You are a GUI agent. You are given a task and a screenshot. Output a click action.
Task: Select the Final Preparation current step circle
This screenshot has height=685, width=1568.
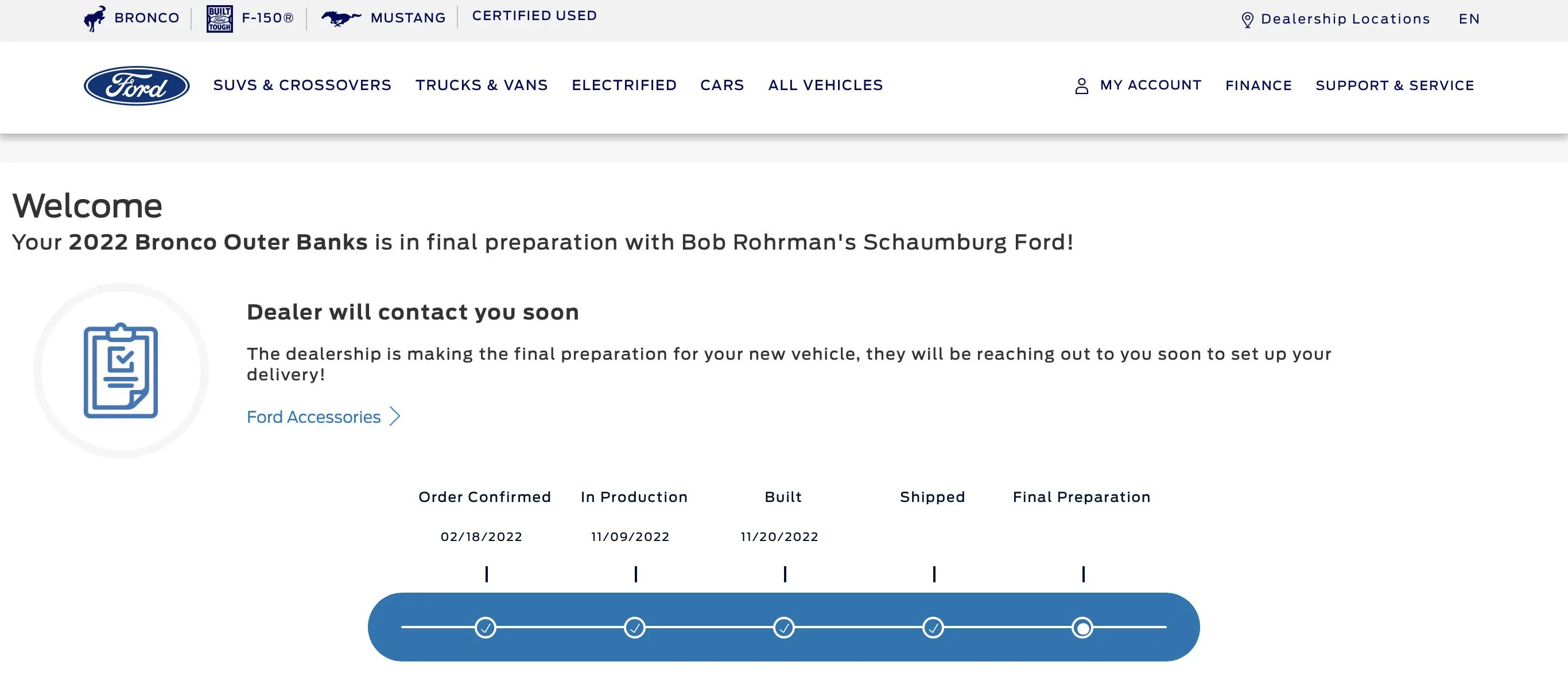click(x=1082, y=627)
